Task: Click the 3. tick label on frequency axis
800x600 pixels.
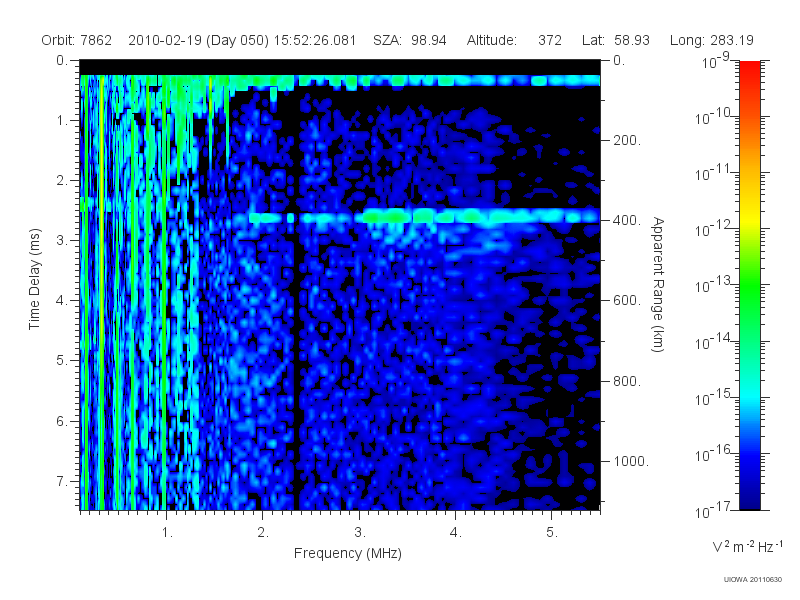Action: pos(360,533)
